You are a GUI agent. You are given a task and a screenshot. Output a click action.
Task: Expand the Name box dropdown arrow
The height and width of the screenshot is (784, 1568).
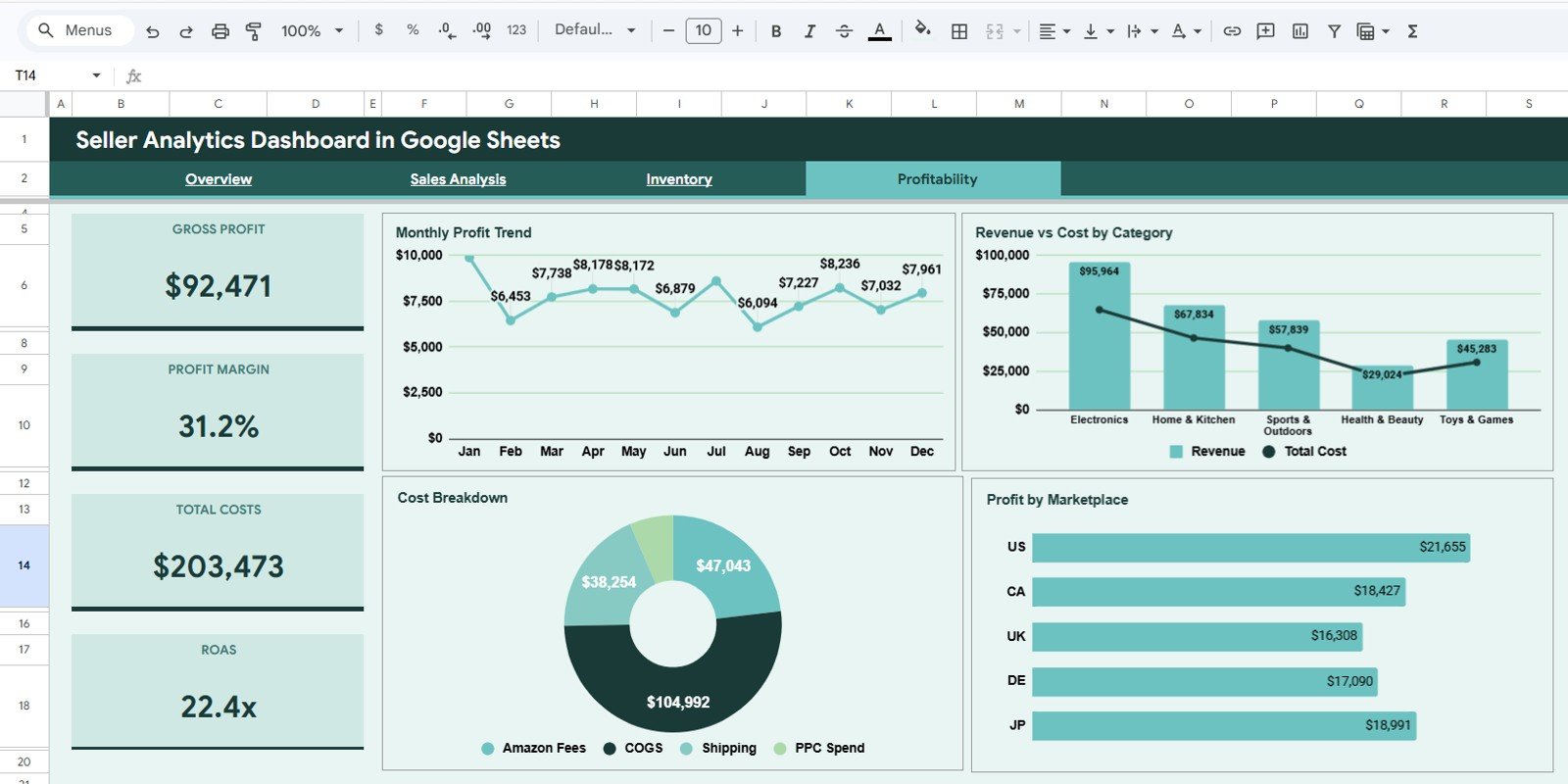(x=96, y=75)
